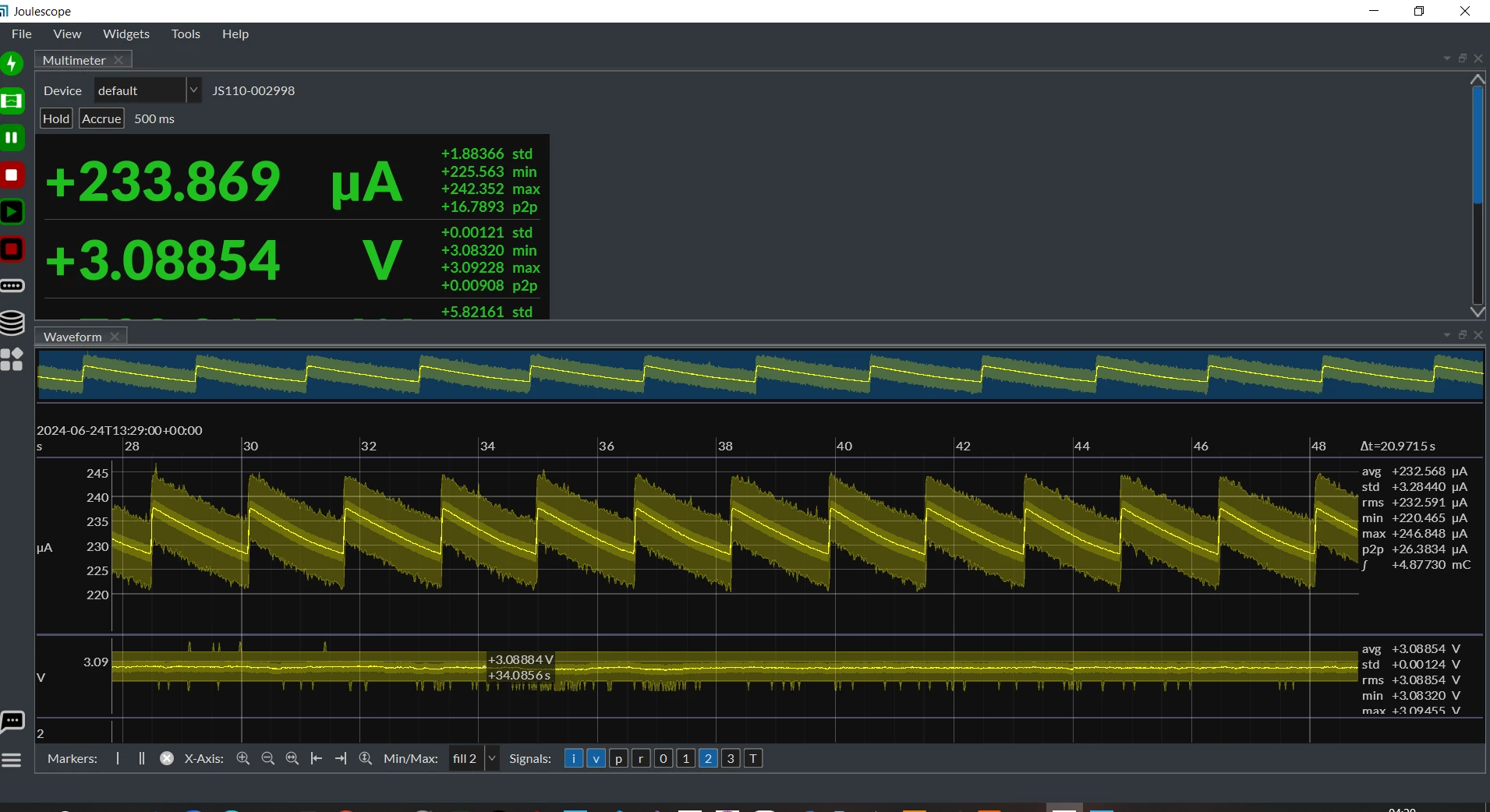Select the Multimeter tab
The height and width of the screenshot is (812, 1490).
[x=74, y=60]
